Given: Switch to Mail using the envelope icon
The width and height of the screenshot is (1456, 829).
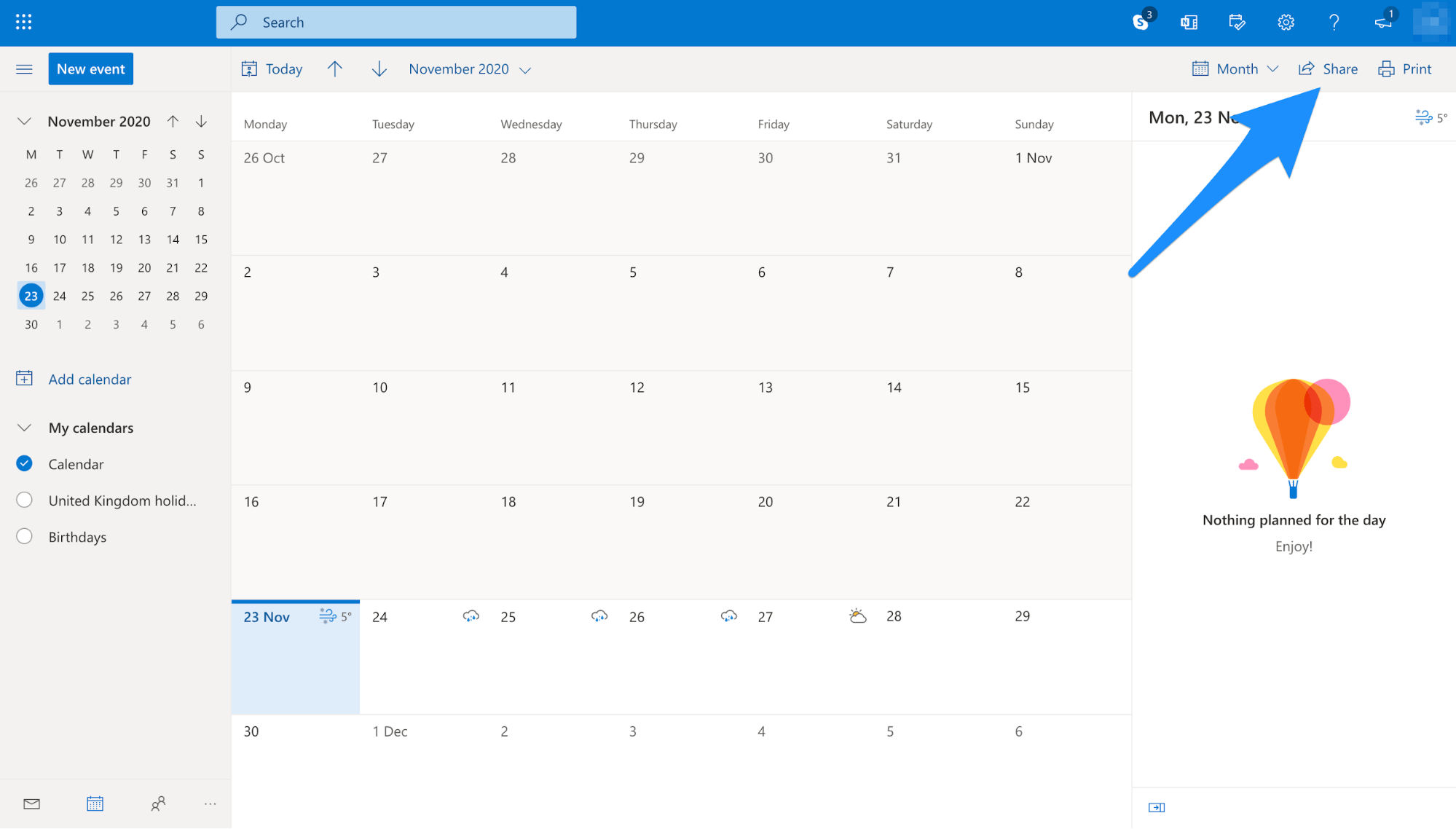Looking at the screenshot, I should pos(31,804).
